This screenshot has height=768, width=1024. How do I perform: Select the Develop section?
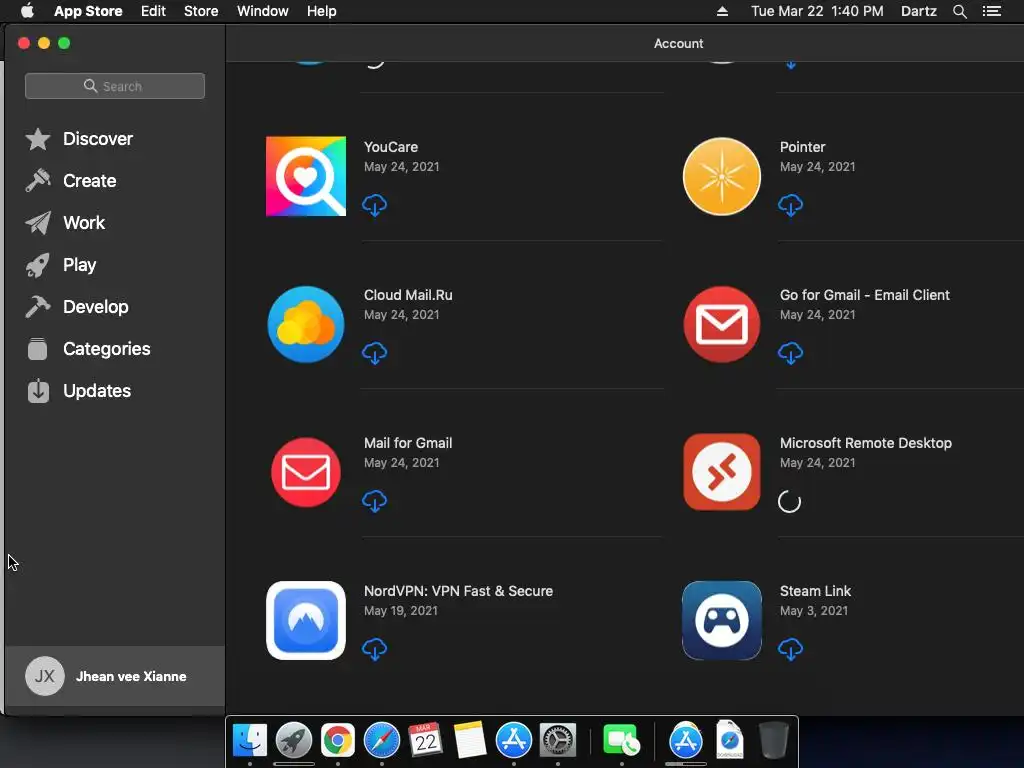(77, 306)
